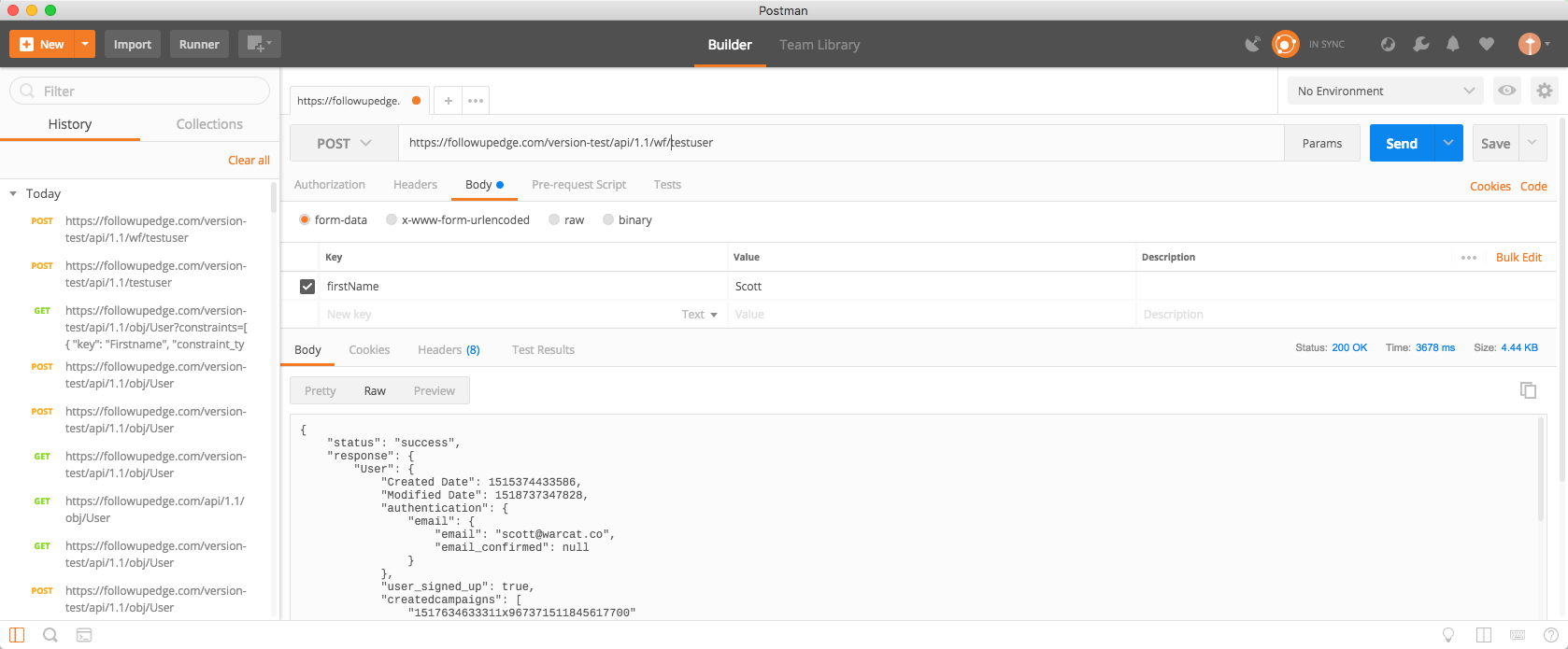Click the Clear all link
Image resolution: width=1568 pixels, height=649 pixels.
tap(249, 161)
